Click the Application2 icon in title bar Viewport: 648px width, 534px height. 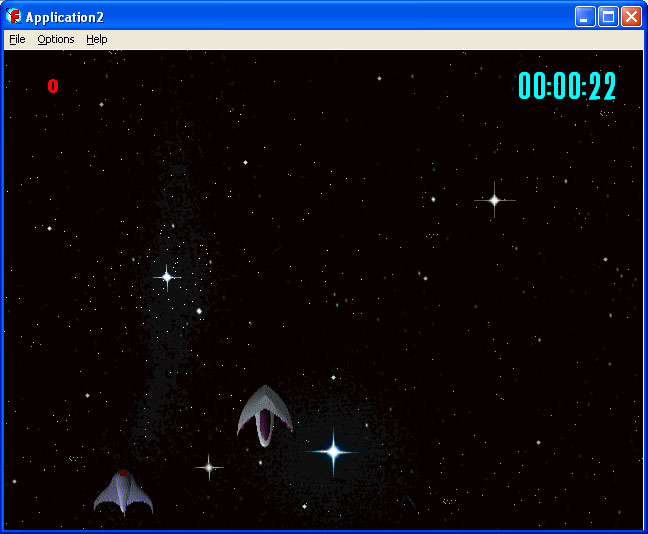pos(14,16)
